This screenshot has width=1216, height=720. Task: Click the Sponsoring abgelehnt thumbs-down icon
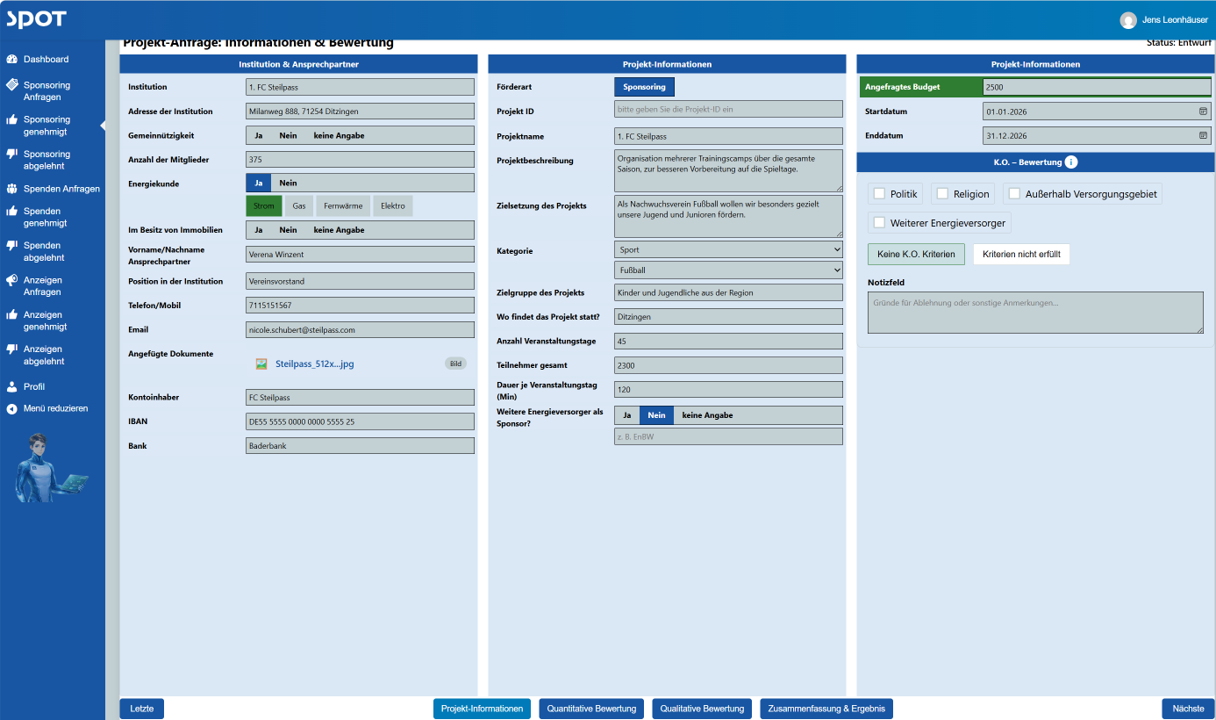(12, 154)
